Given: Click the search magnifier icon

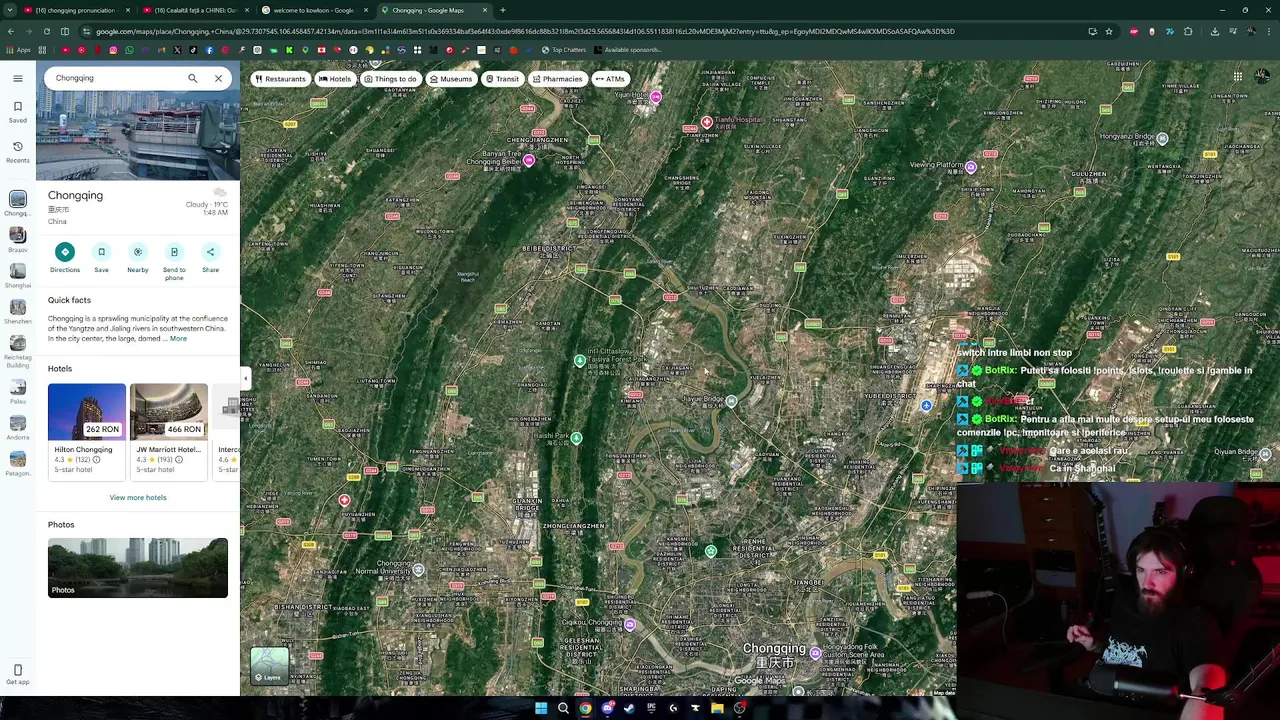Looking at the screenshot, I should 193,78.
